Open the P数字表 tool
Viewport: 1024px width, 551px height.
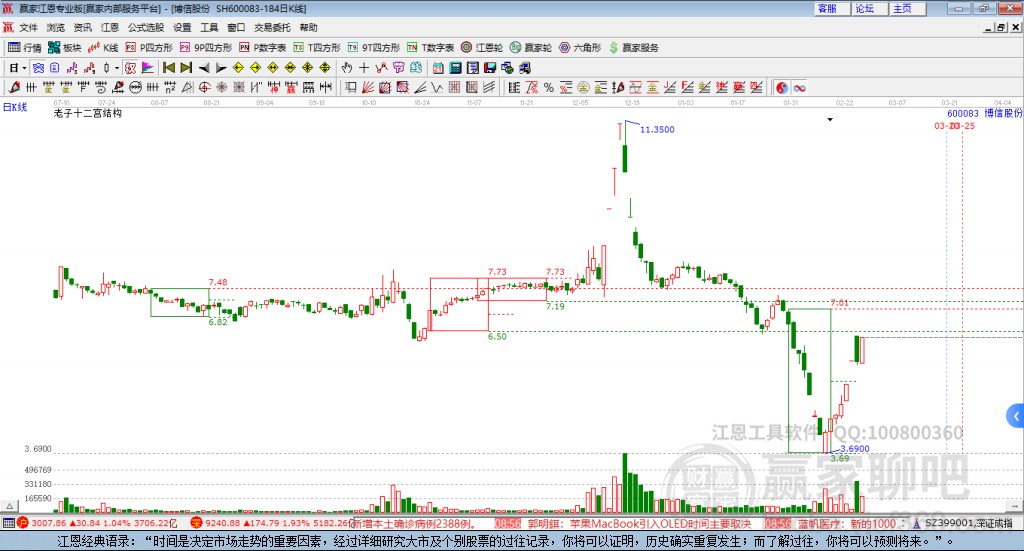pyautogui.click(x=263, y=48)
